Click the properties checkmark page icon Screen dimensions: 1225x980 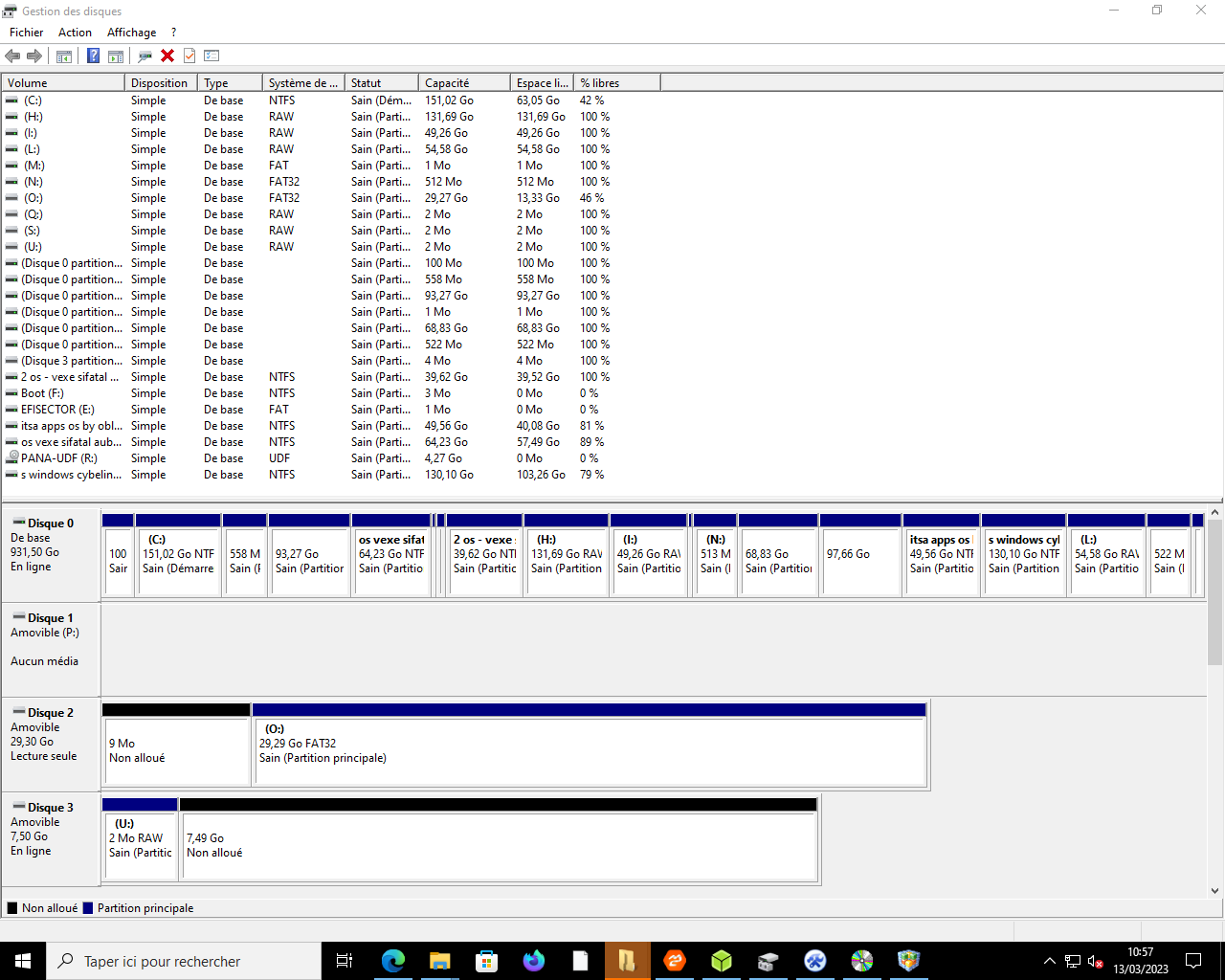[x=189, y=56]
